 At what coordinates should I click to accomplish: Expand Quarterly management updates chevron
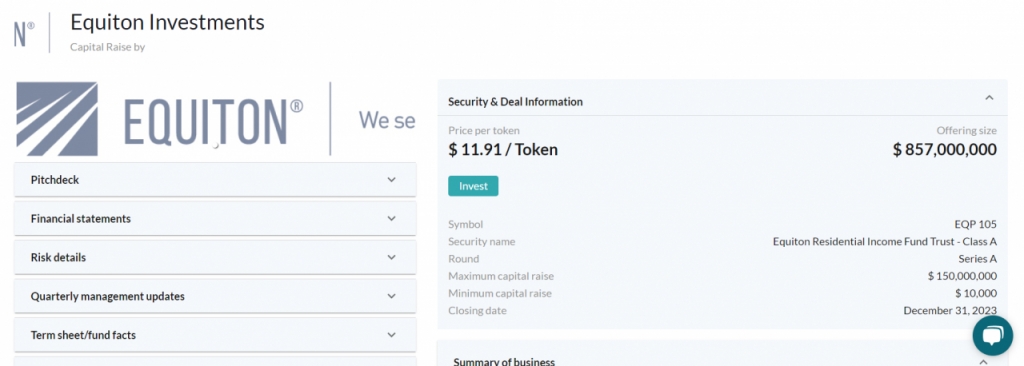click(x=391, y=296)
